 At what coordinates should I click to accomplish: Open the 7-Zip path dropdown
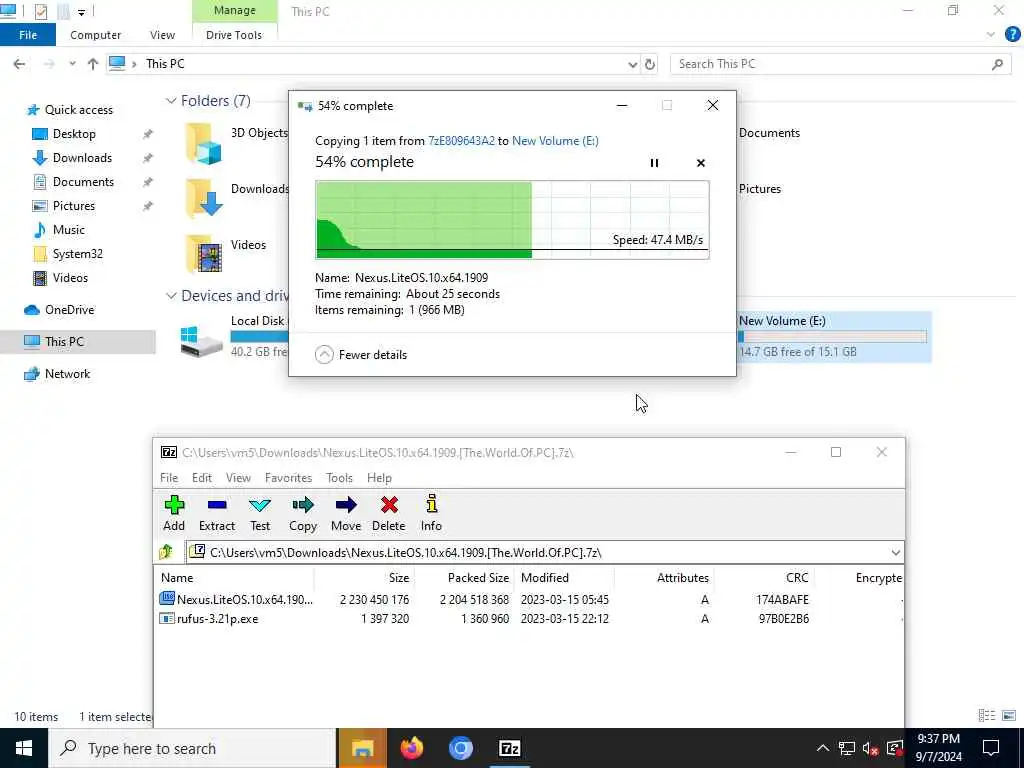[895, 552]
